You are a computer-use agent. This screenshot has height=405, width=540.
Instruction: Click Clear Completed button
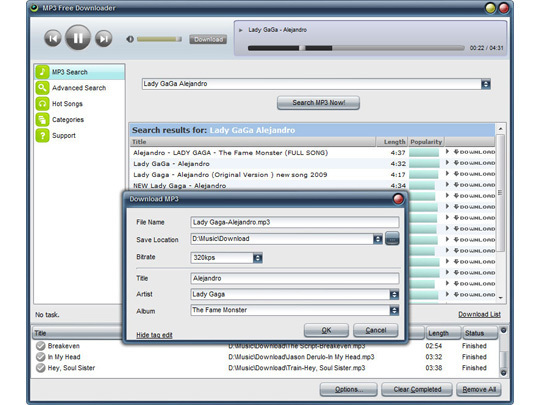pyautogui.click(x=417, y=390)
